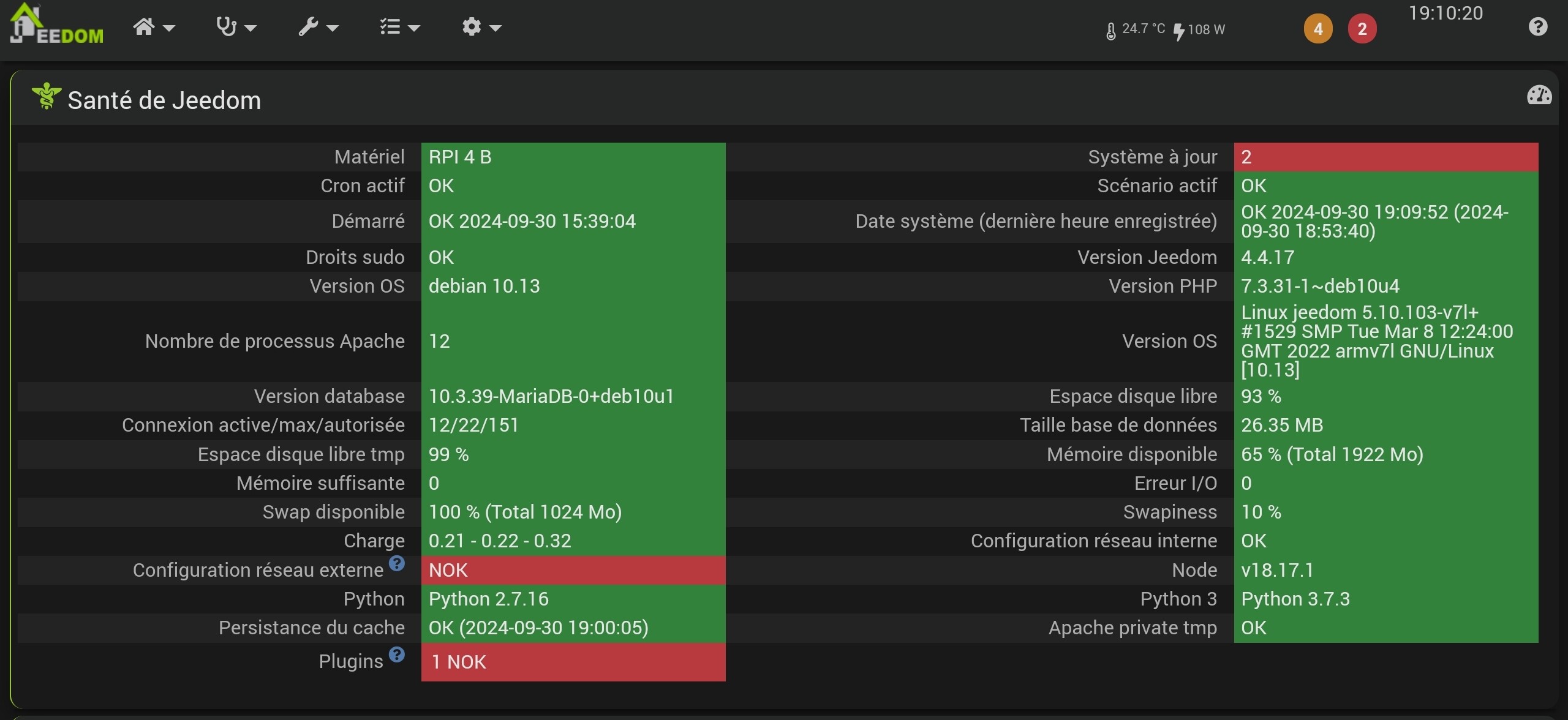The image size is (1568, 720).
Task: Click the dashboard gauge icon
Action: pyautogui.click(x=1539, y=95)
